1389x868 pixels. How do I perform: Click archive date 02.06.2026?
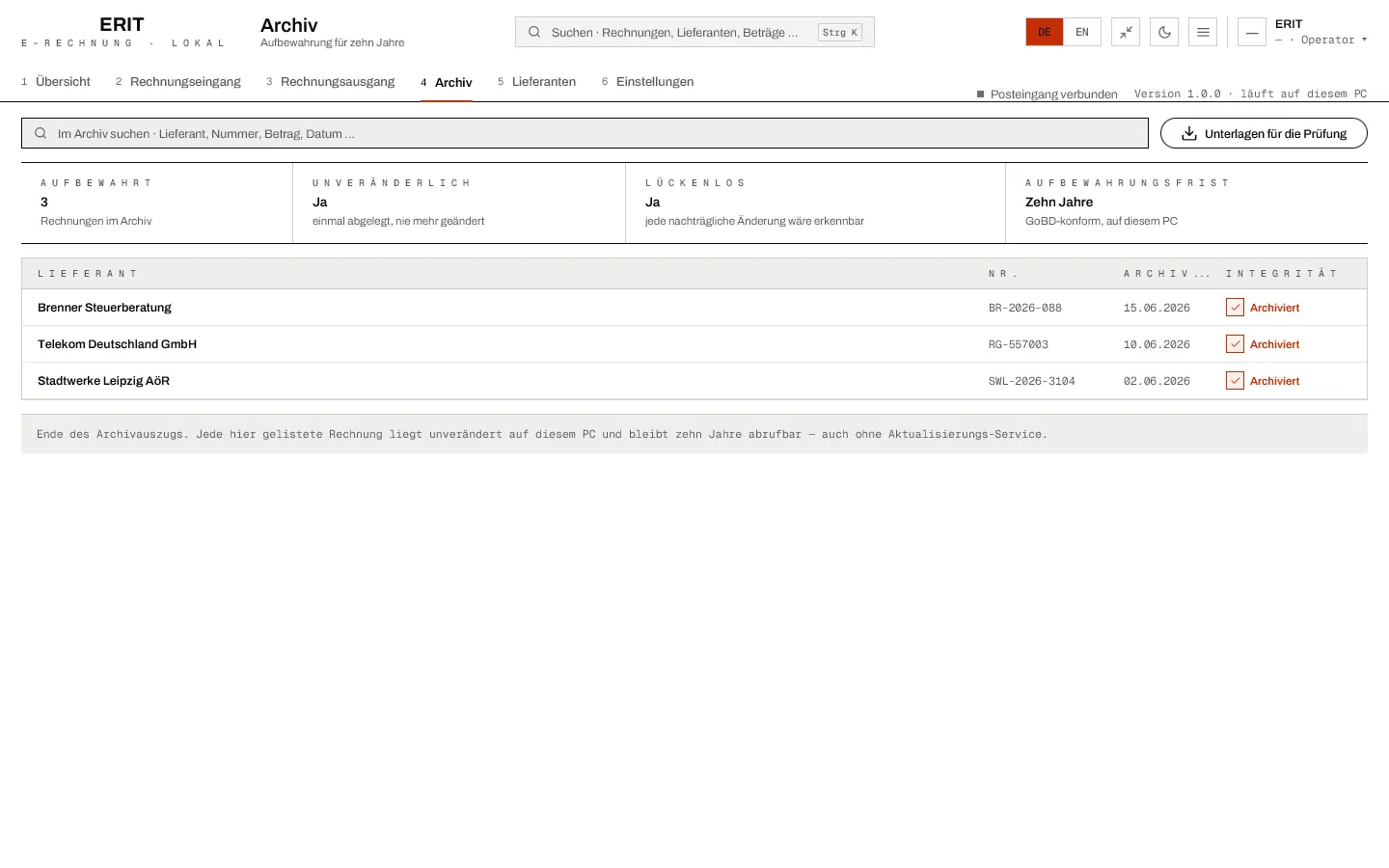click(1157, 381)
